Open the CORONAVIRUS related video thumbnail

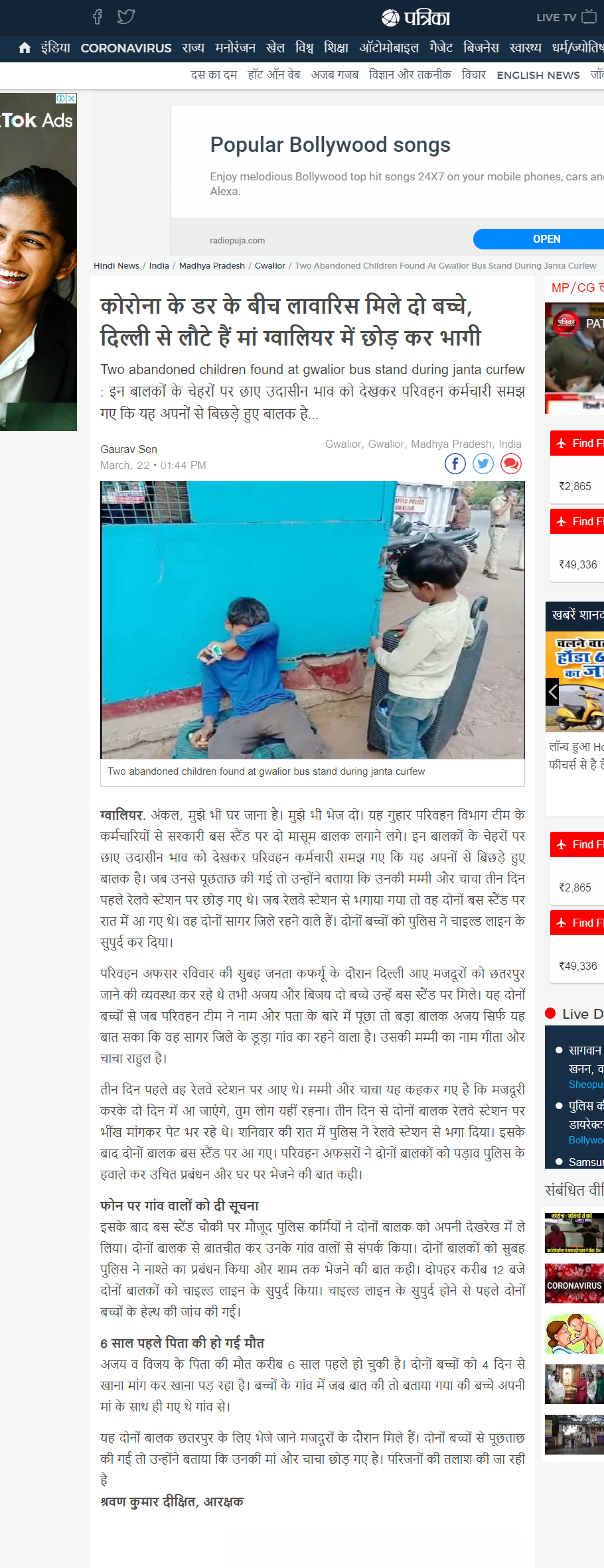pyautogui.click(x=574, y=1284)
